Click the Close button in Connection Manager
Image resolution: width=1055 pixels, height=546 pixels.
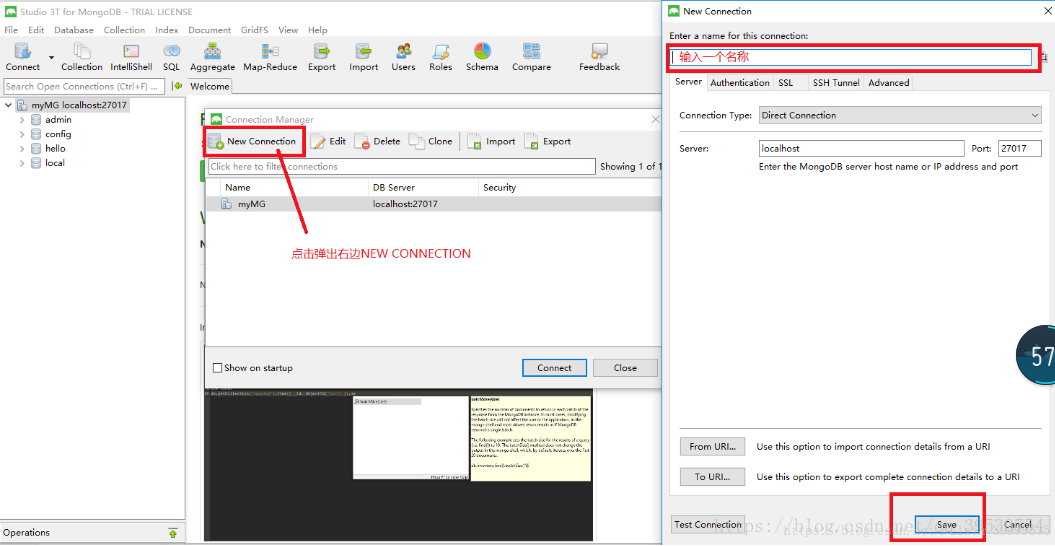pos(625,368)
